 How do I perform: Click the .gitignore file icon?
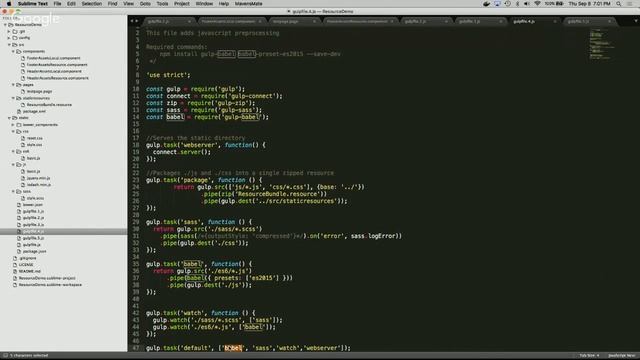point(15,258)
